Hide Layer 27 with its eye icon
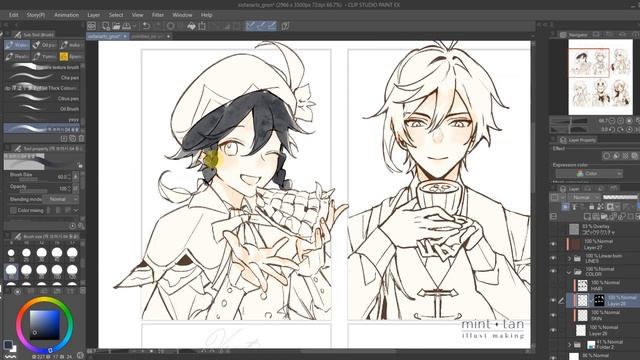 (x=553, y=244)
